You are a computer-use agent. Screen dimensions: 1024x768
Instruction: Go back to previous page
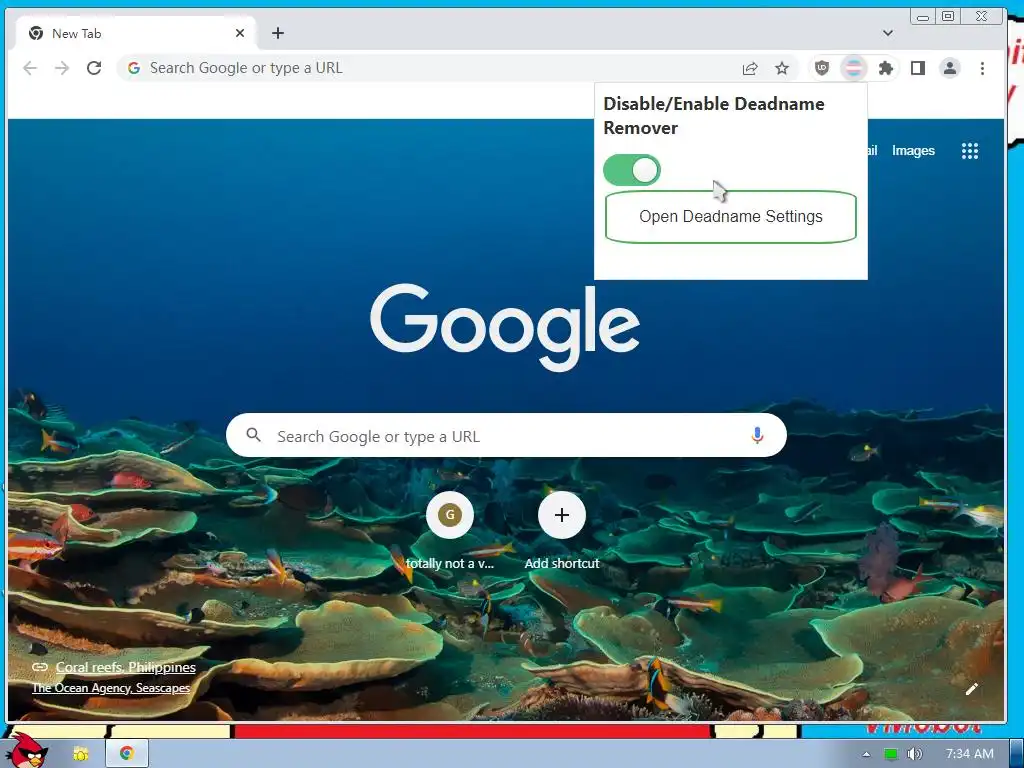click(x=30, y=68)
